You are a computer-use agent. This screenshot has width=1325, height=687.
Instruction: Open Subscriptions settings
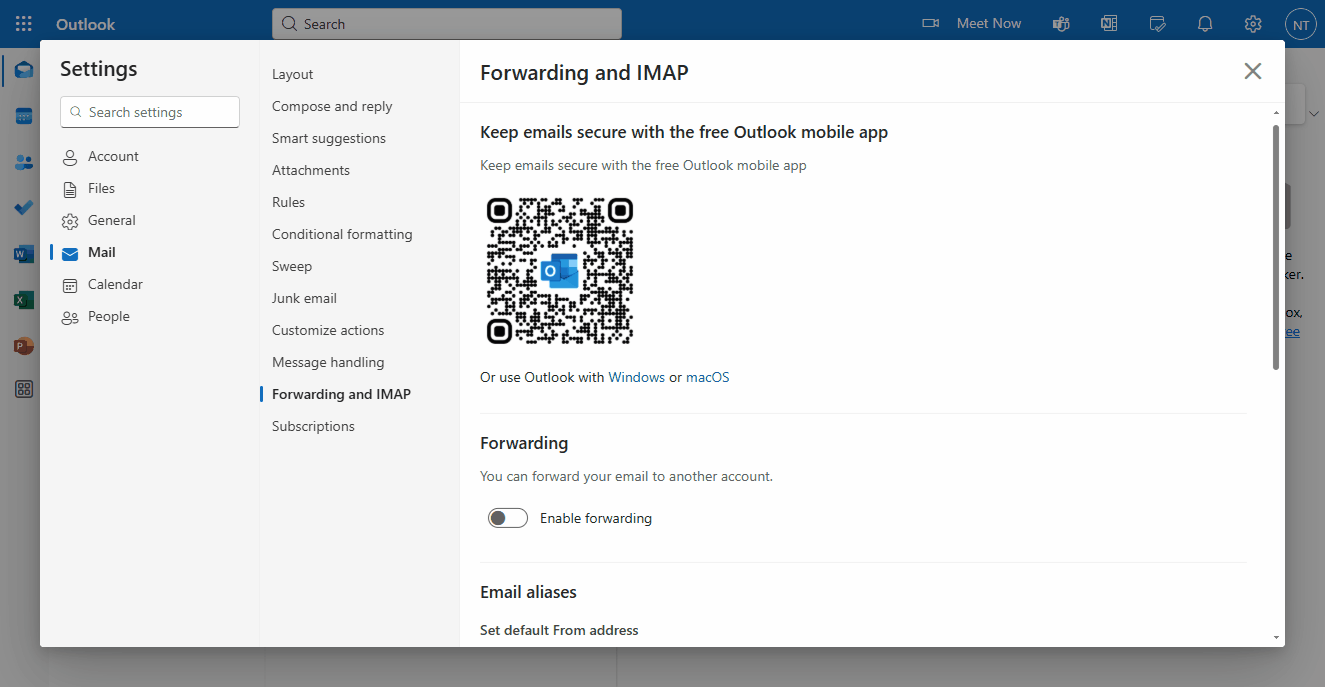[313, 426]
